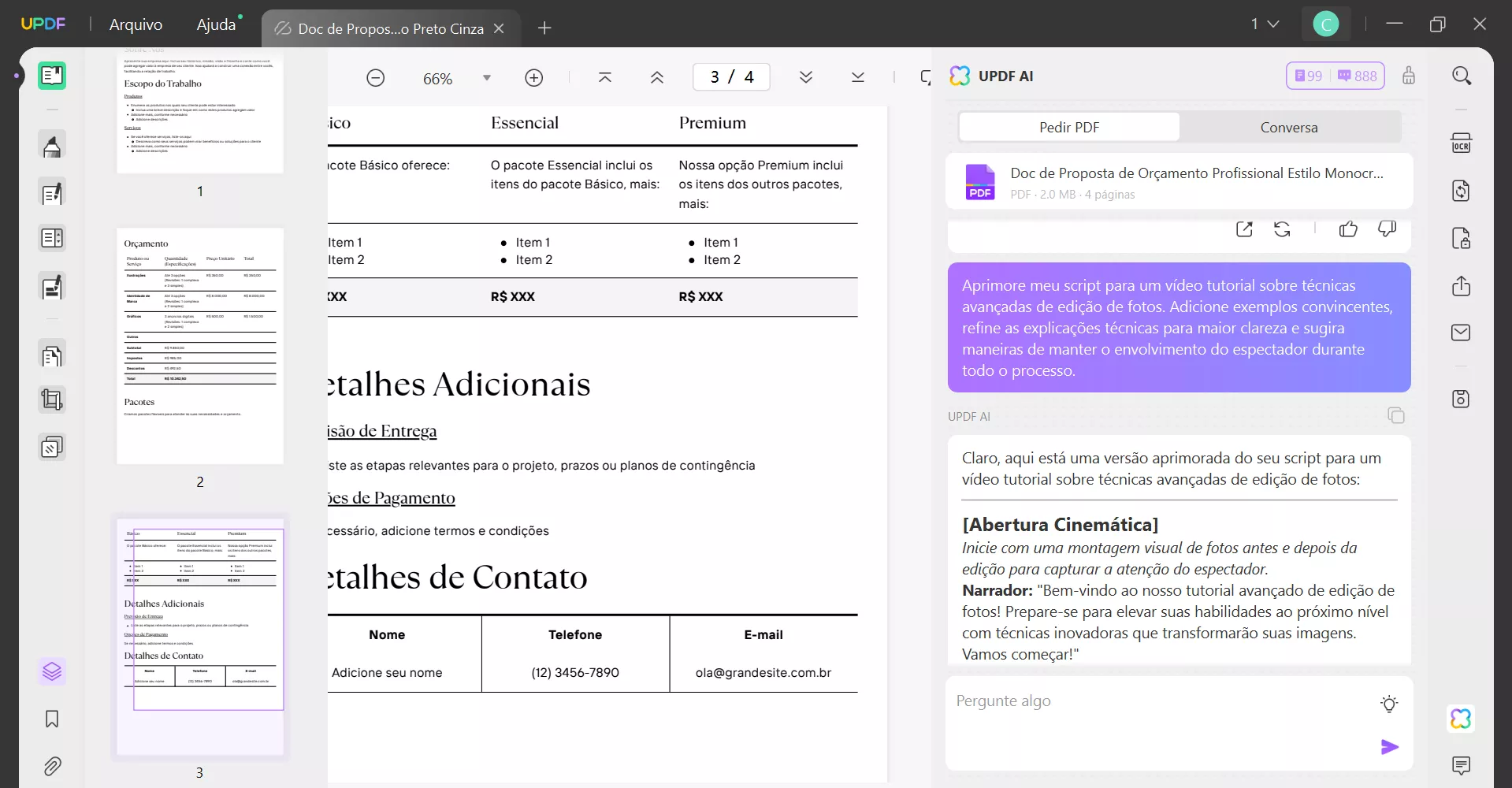This screenshot has height=788, width=1512.
Task: Open the zoom level dropdown
Action: point(486,77)
